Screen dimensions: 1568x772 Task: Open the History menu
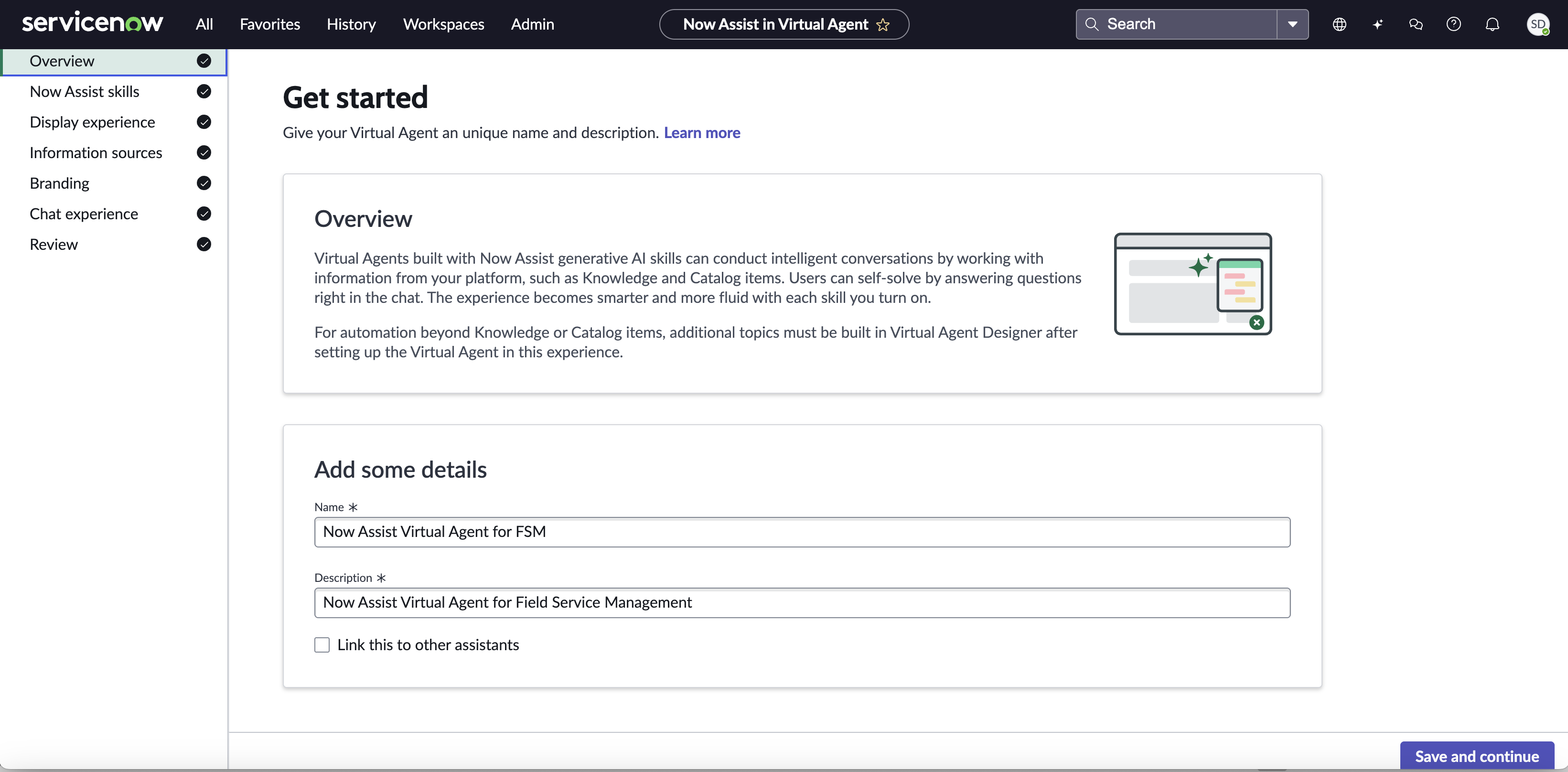[x=351, y=24]
